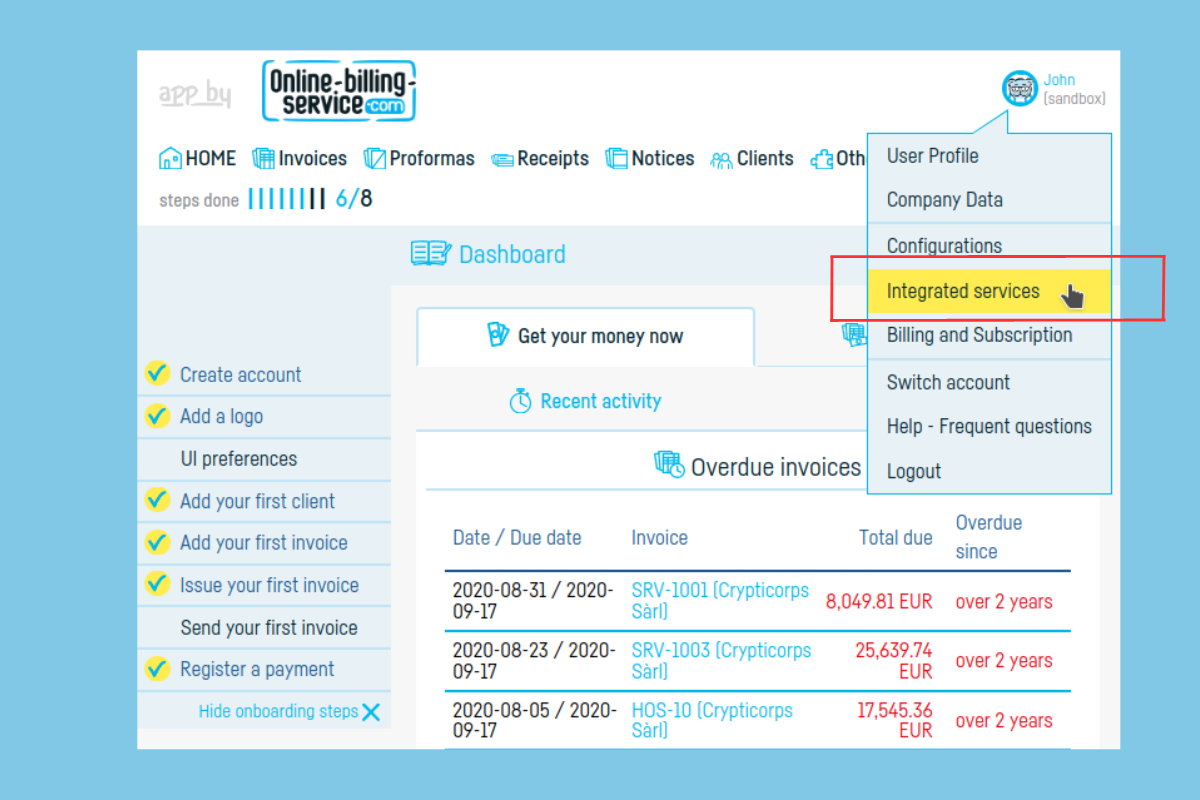Viewport: 1200px width, 800px height.
Task: Click the Create account checkmark
Action: pyautogui.click(x=157, y=374)
